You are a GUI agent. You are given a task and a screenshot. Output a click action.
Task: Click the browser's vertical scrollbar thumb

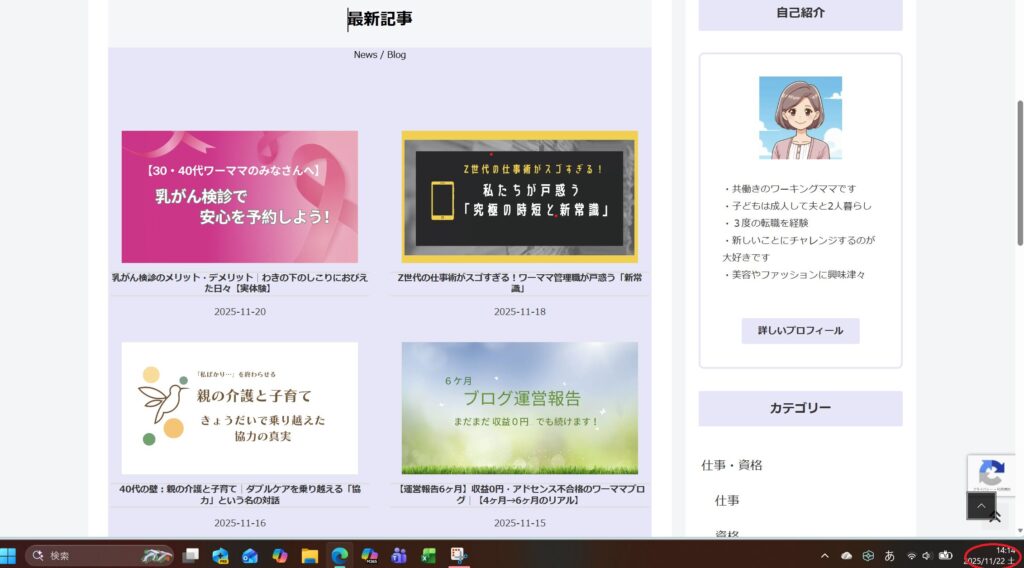(x=1019, y=170)
